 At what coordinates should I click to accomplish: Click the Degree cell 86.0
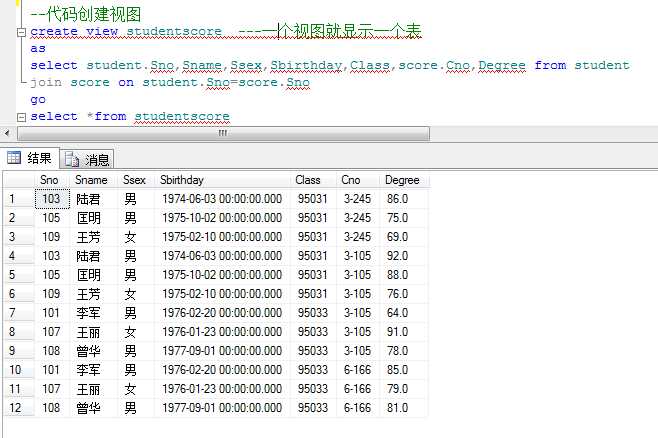pos(404,199)
